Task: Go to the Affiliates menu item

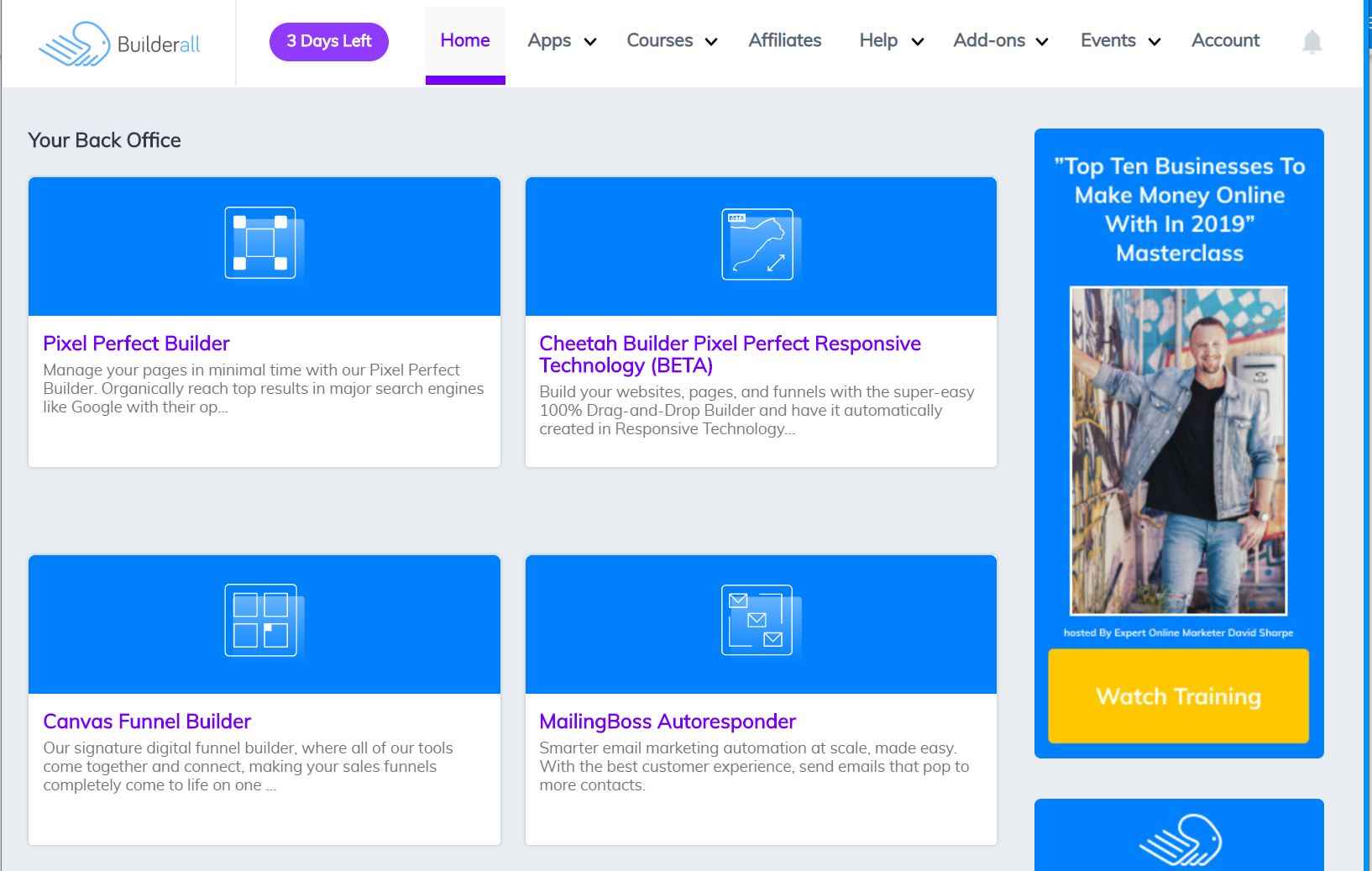Action: click(x=784, y=41)
